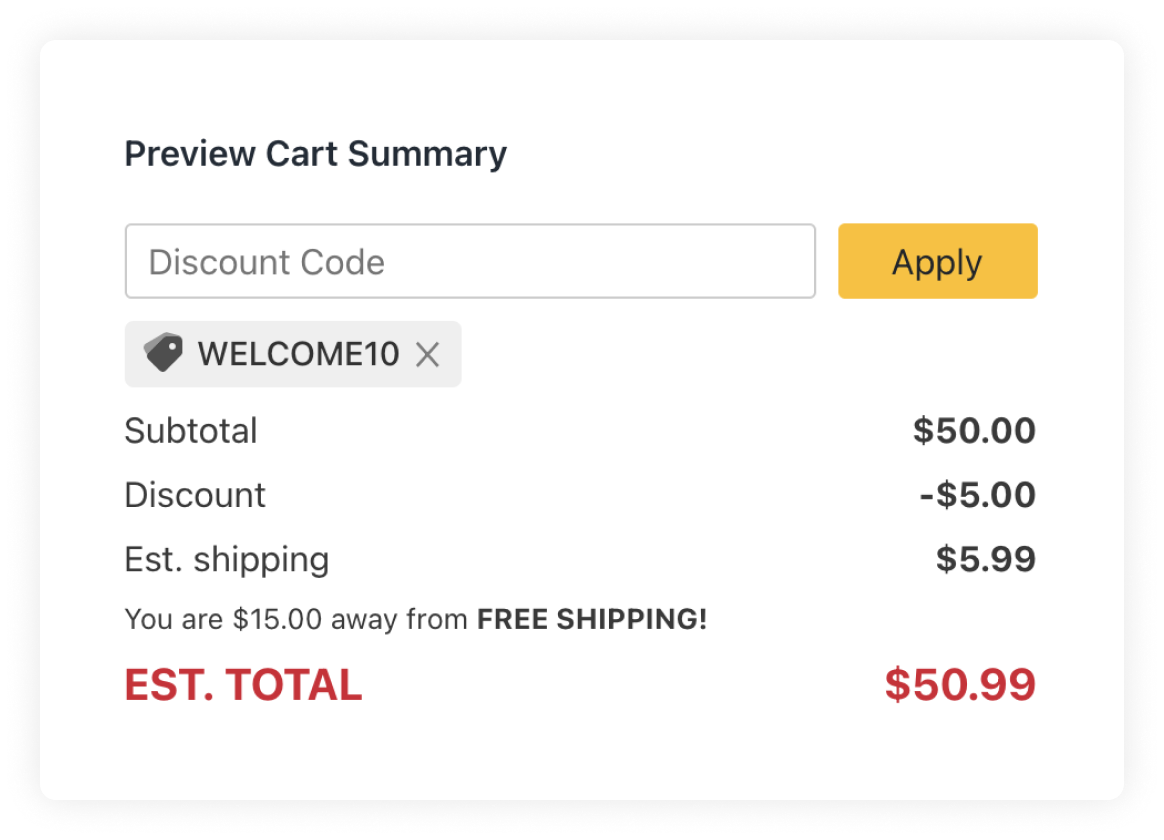Click the X to remove WELCOME10 code
1164x840 pixels.
tap(429, 354)
